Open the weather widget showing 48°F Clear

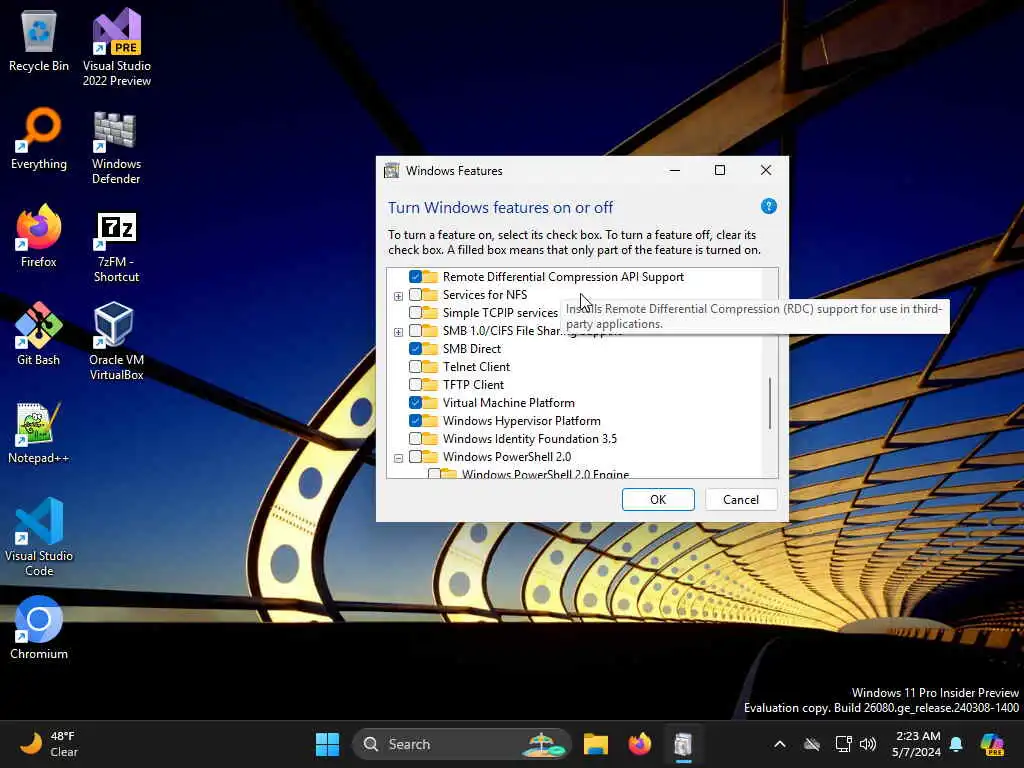click(x=48, y=744)
